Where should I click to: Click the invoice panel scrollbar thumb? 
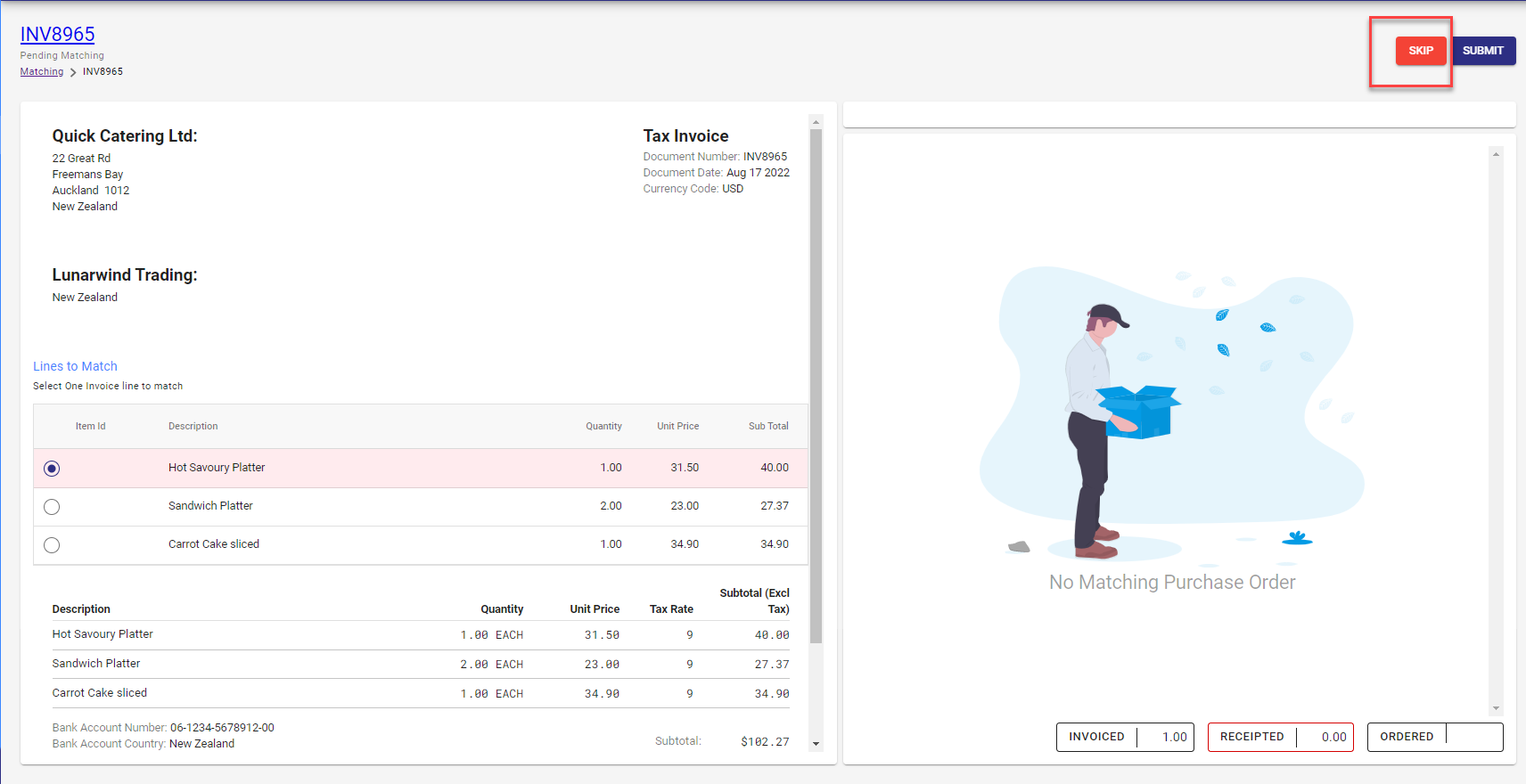(x=816, y=386)
